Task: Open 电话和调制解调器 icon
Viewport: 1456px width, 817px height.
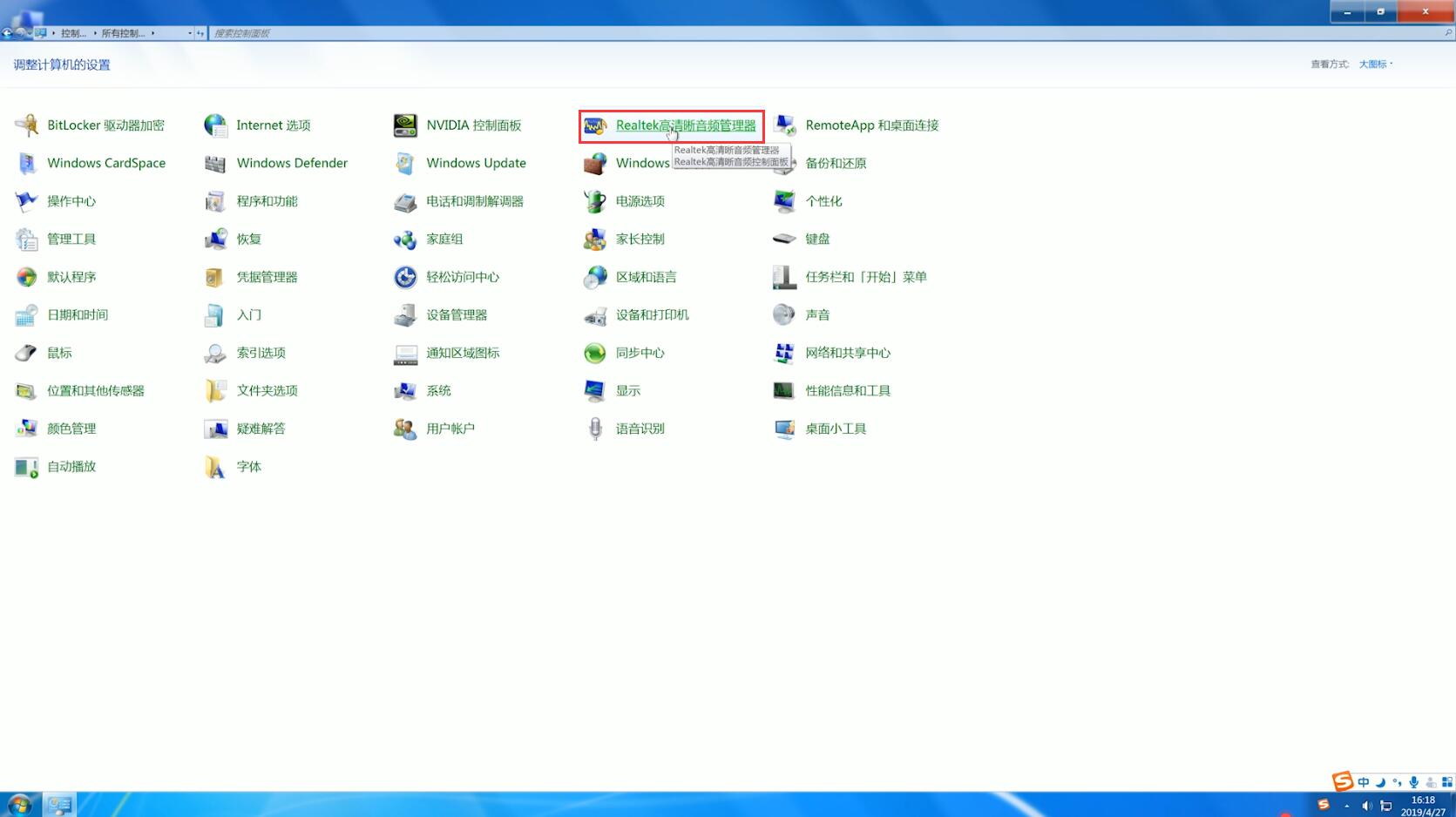Action: (x=405, y=201)
